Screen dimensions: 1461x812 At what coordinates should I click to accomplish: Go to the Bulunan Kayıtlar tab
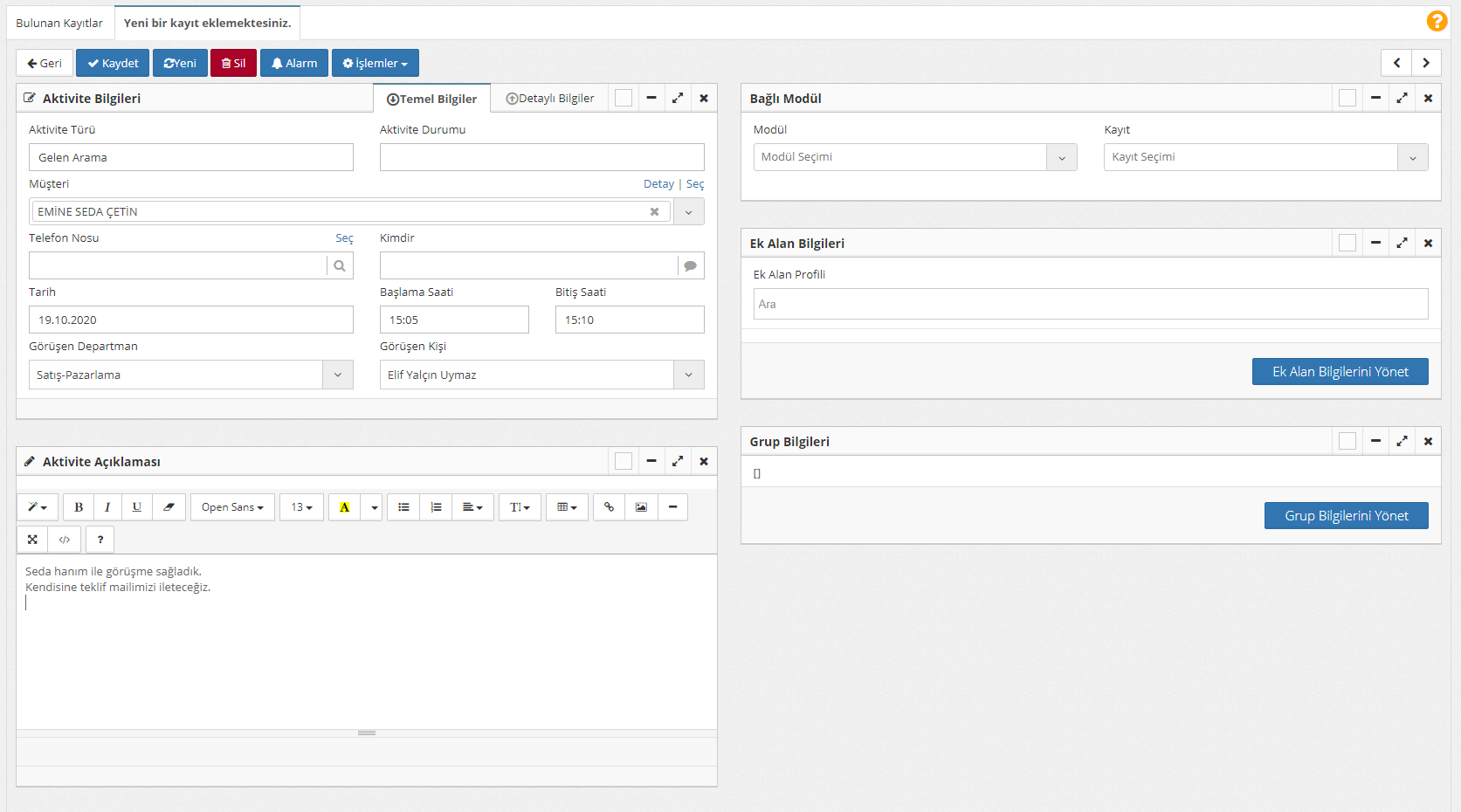[x=59, y=24]
